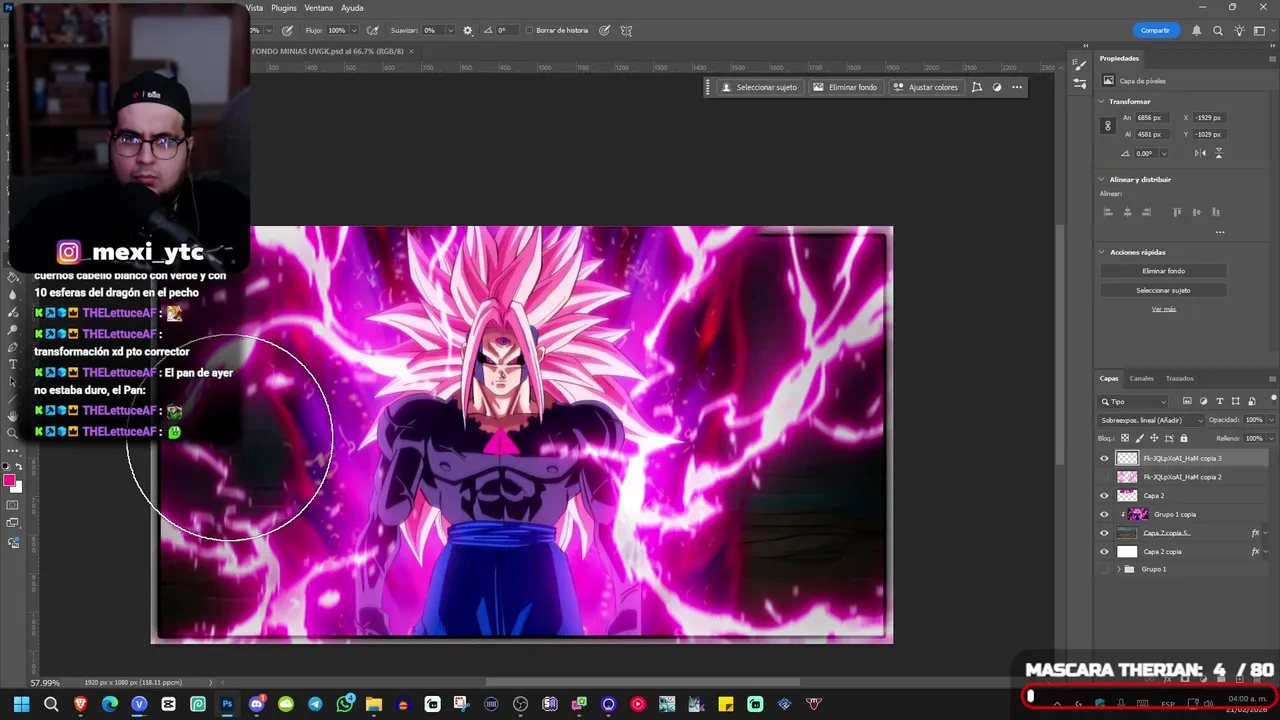Viewport: 1280px width, 720px height.
Task: Open WhatsApp from the taskbar
Action: point(345,704)
